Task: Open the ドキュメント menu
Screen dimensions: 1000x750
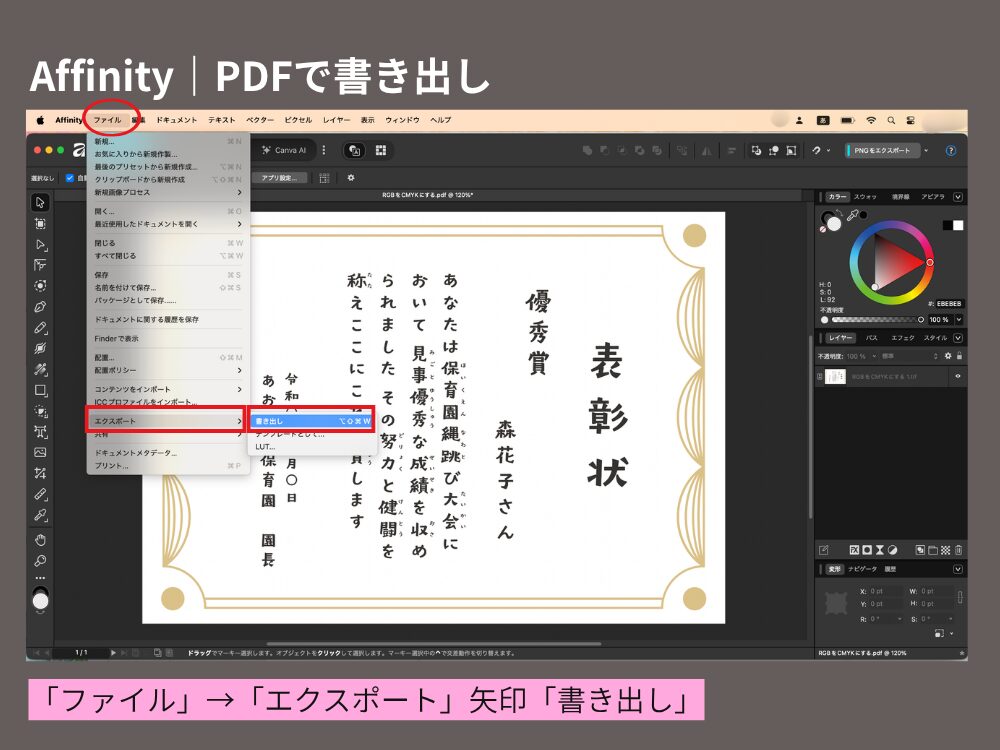Action: tap(177, 120)
